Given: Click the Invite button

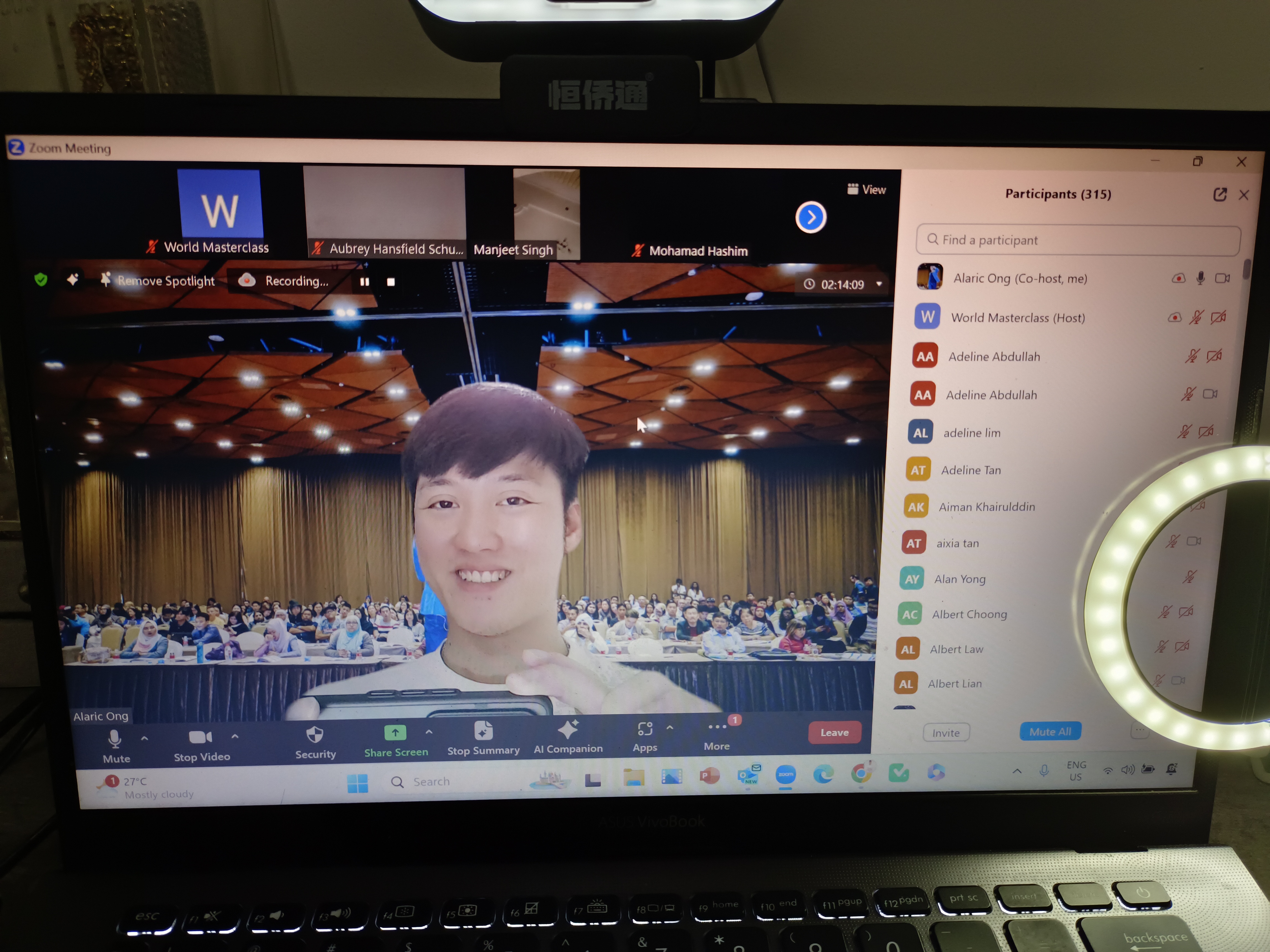Looking at the screenshot, I should [x=946, y=733].
